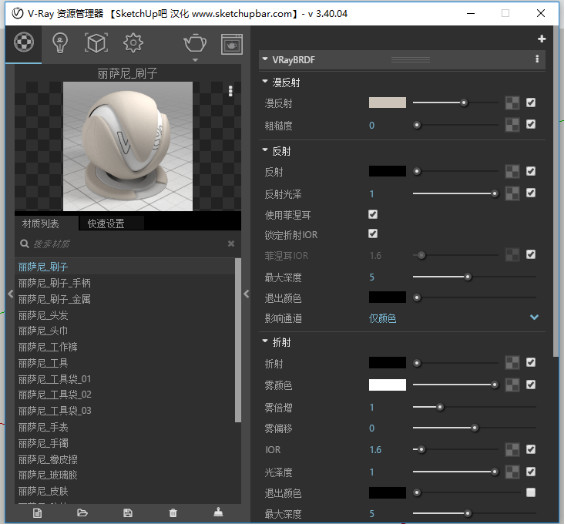This screenshot has height=525, width=565.
Task: Toggle 反射光泽 texture enable checkbox
Action: pos(531,193)
